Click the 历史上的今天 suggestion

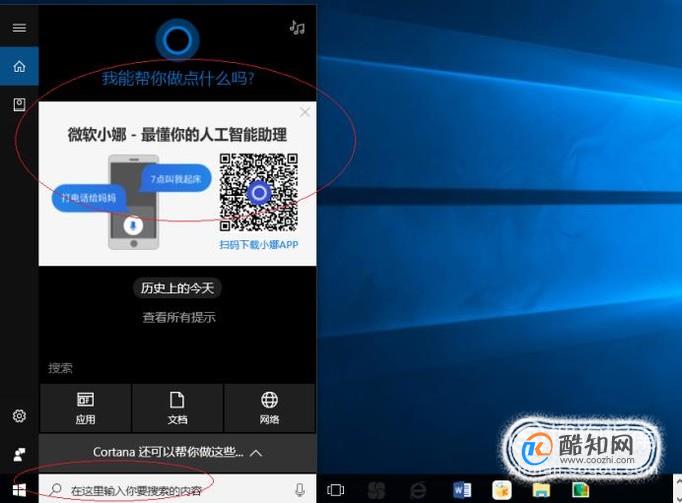177,288
